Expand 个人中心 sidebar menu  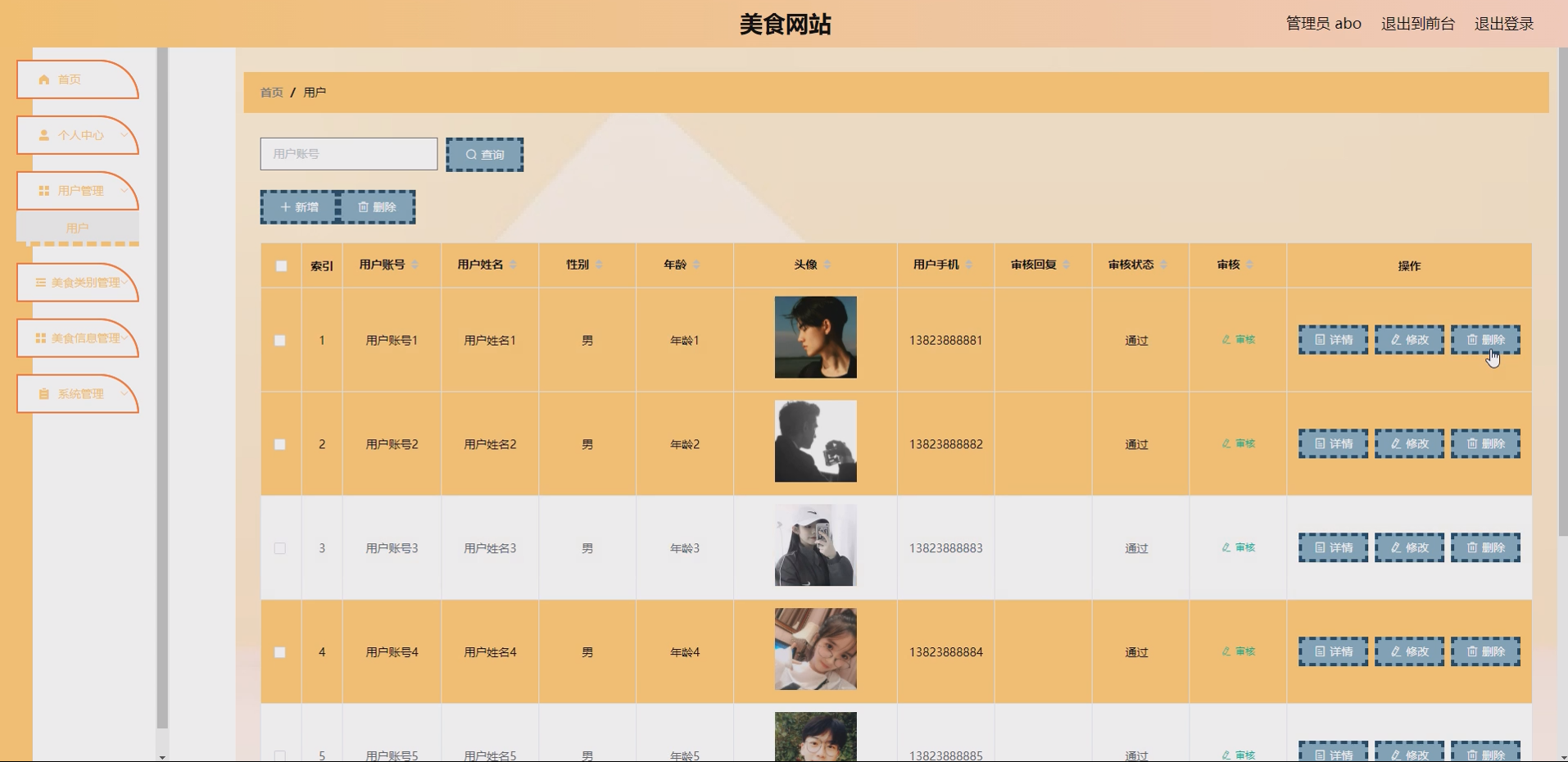tap(77, 135)
